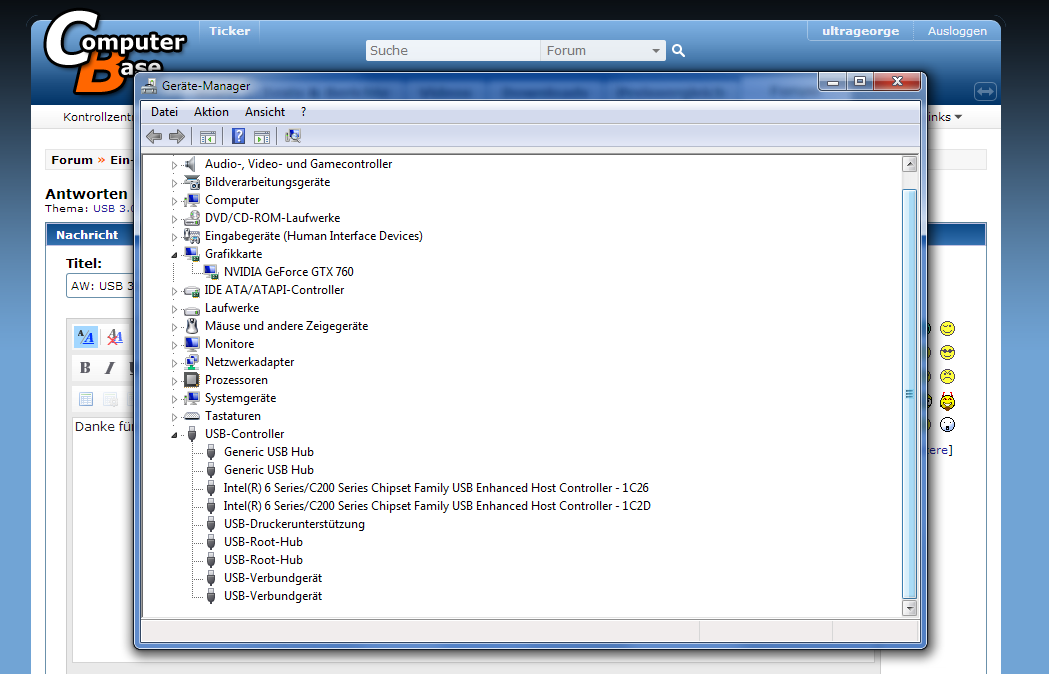Expand the Computer node arrow

pyautogui.click(x=175, y=201)
